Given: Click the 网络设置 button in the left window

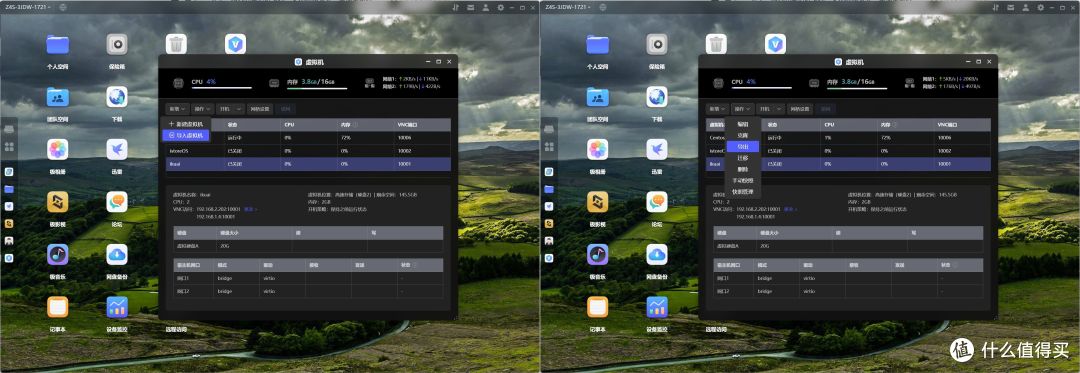Looking at the screenshot, I should point(260,109).
